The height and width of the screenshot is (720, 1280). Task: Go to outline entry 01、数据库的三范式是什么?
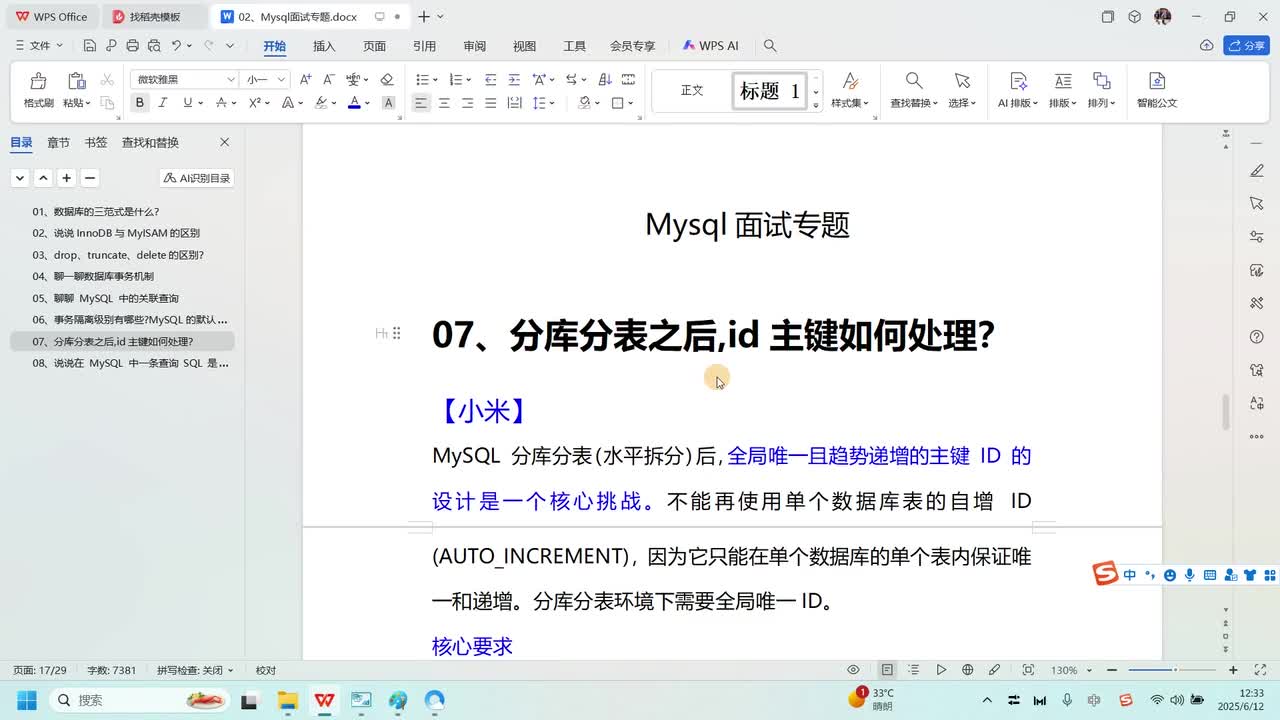click(x=96, y=212)
